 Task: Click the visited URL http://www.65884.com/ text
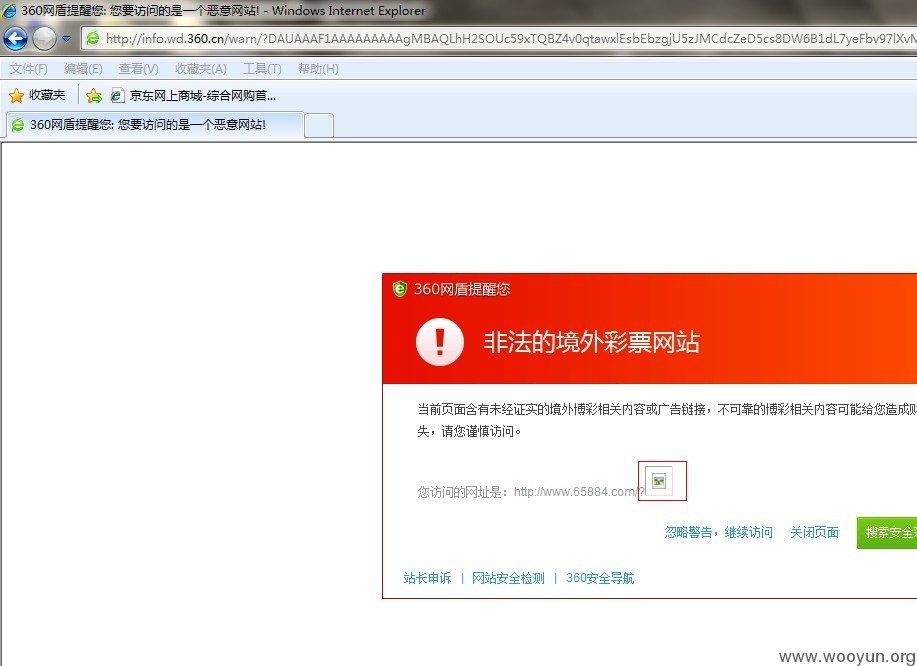click(x=579, y=492)
